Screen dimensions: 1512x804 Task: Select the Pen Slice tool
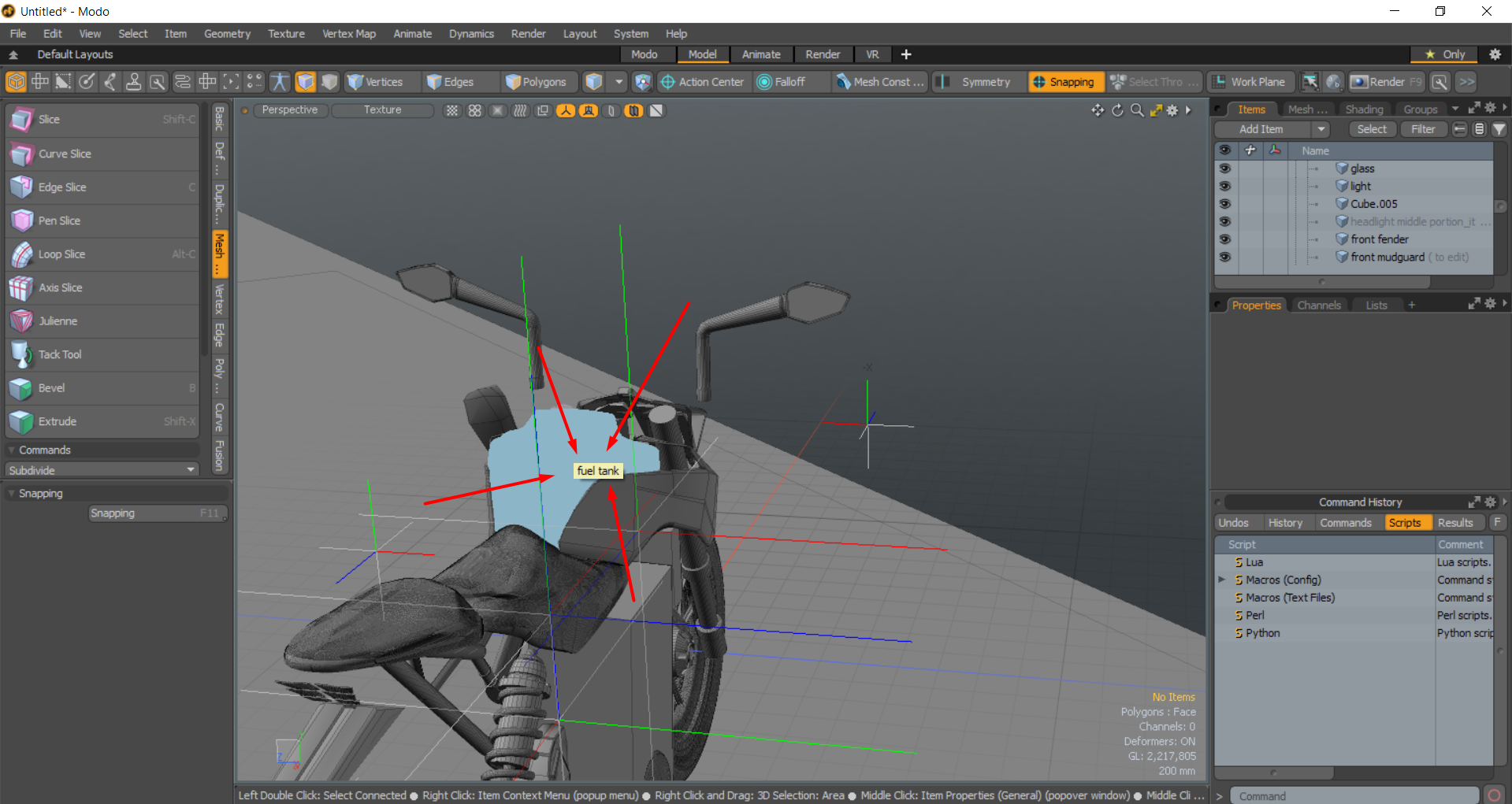tap(102, 220)
